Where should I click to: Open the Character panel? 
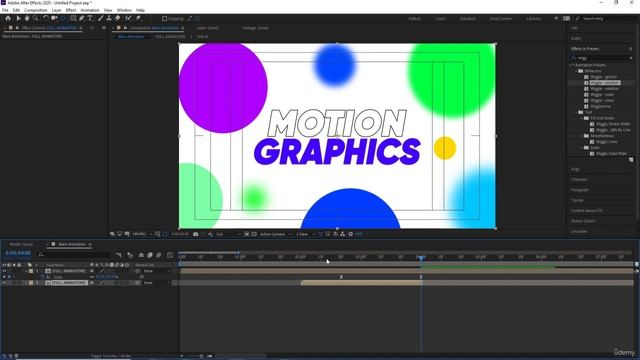coord(579,180)
